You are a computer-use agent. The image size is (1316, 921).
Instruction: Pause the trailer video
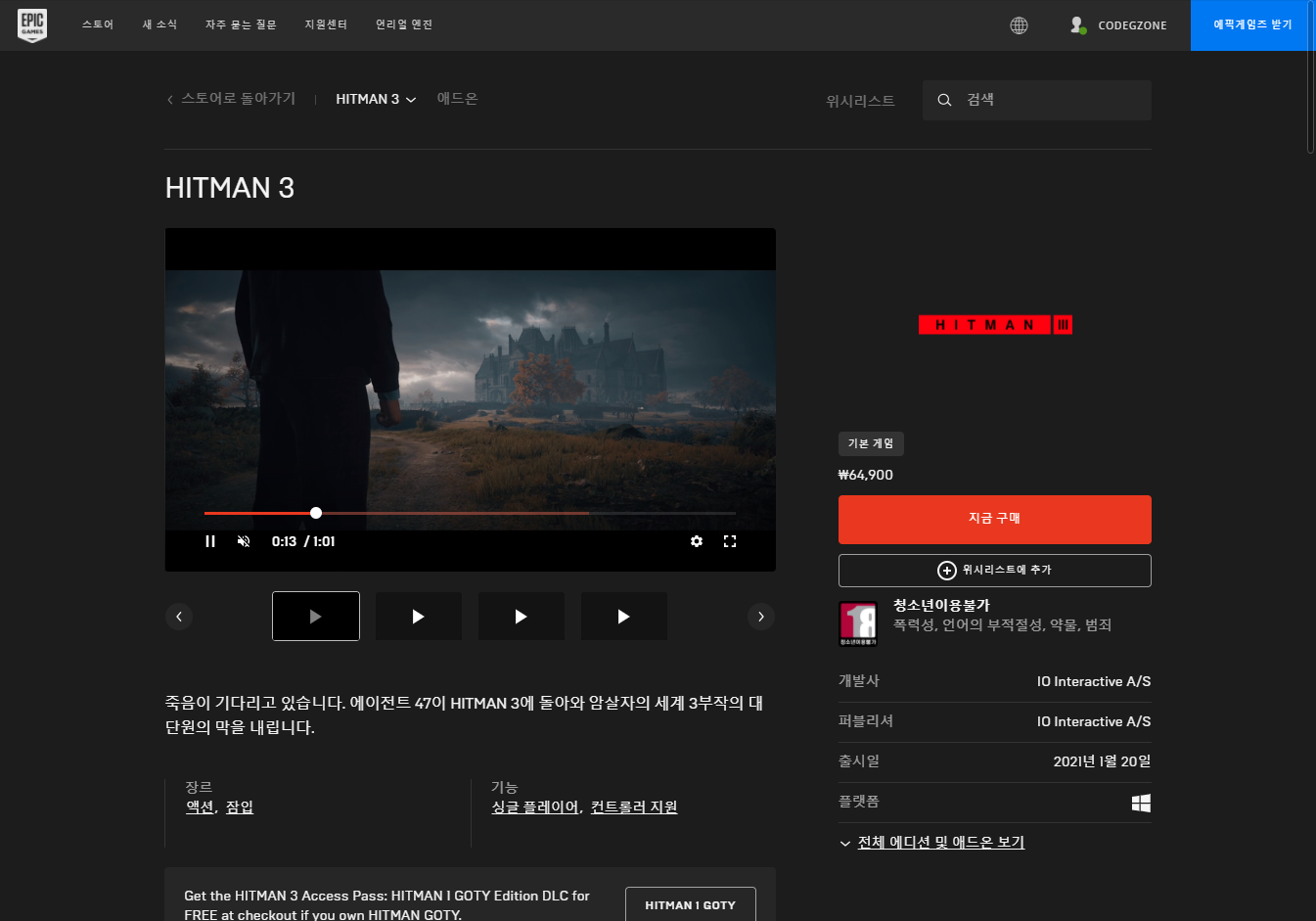coord(210,541)
